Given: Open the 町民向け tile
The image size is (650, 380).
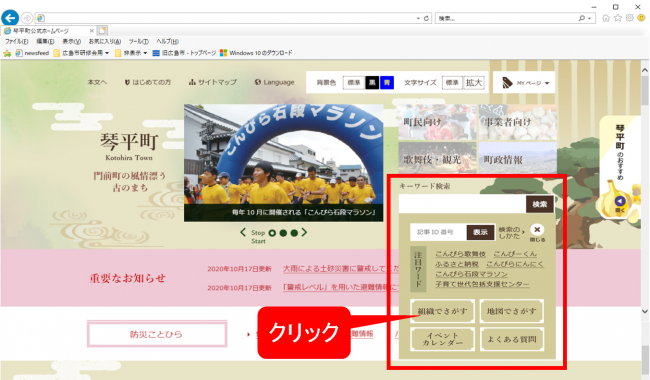Looking at the screenshot, I should (x=437, y=122).
